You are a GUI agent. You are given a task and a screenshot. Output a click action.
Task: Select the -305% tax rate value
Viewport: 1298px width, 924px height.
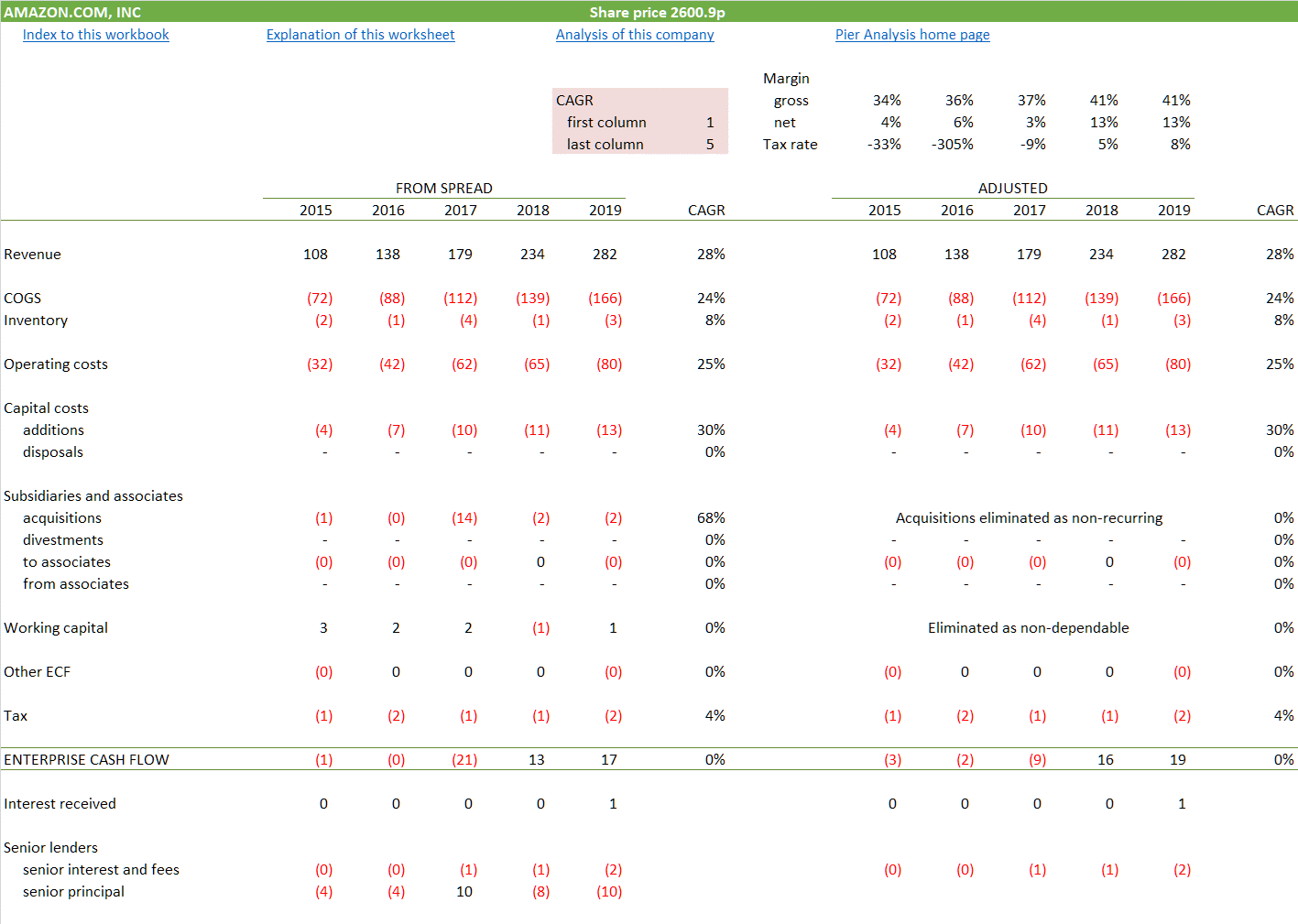pyautogui.click(x=953, y=145)
